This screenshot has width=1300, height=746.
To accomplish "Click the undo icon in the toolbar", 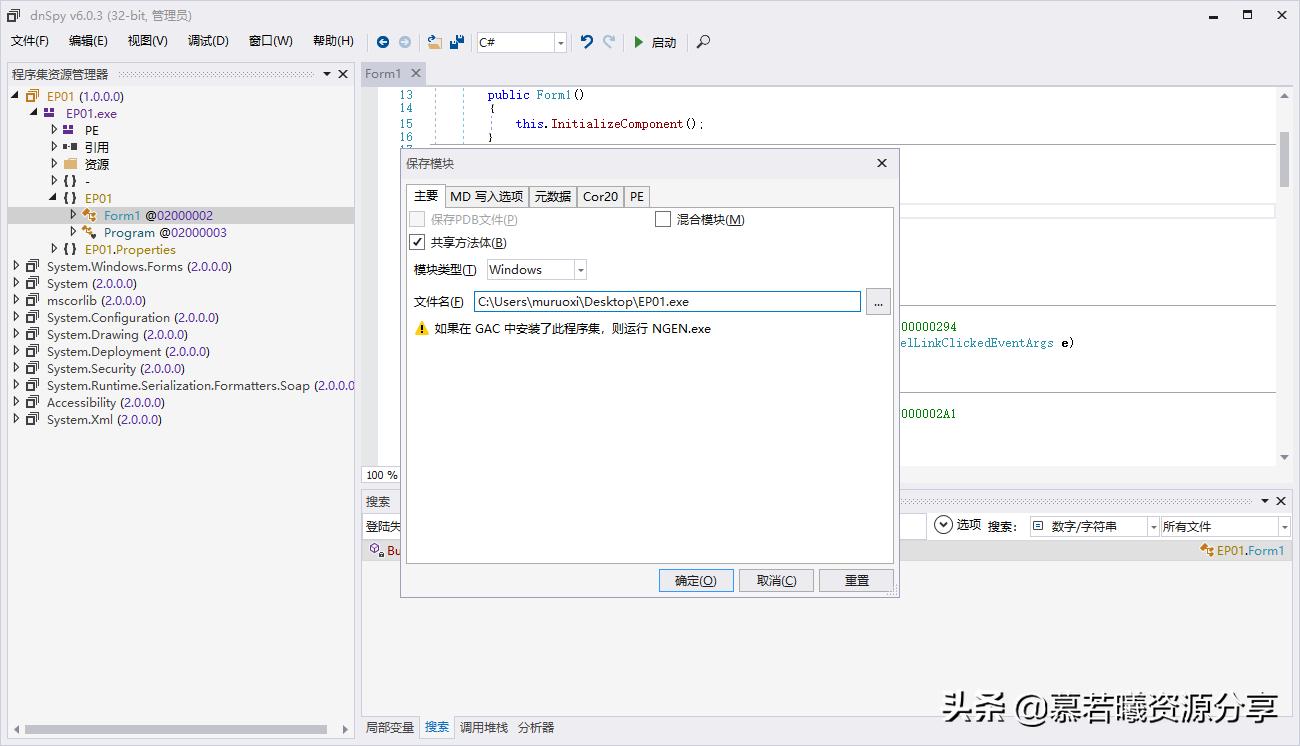I will pyautogui.click(x=586, y=42).
